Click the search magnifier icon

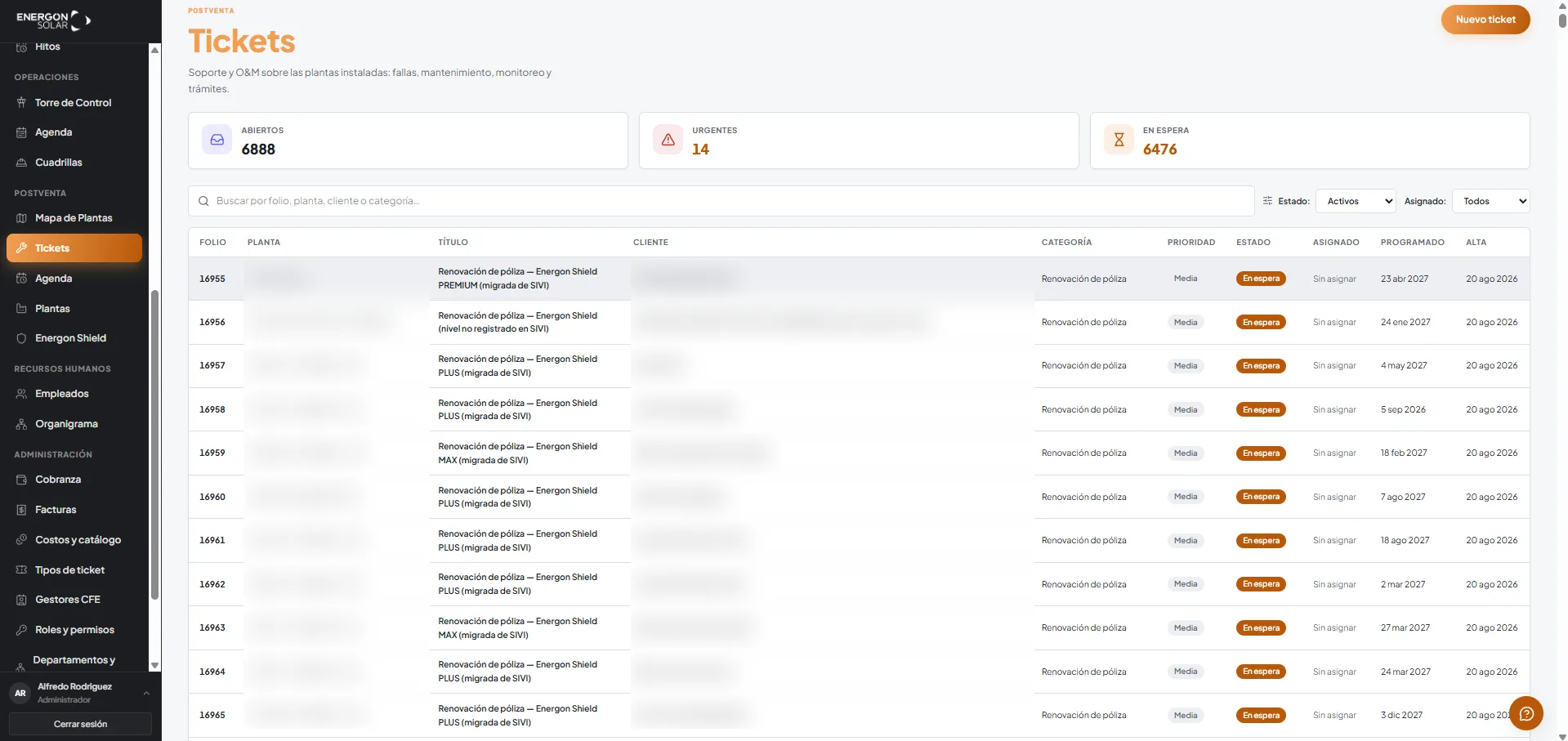[x=203, y=201]
